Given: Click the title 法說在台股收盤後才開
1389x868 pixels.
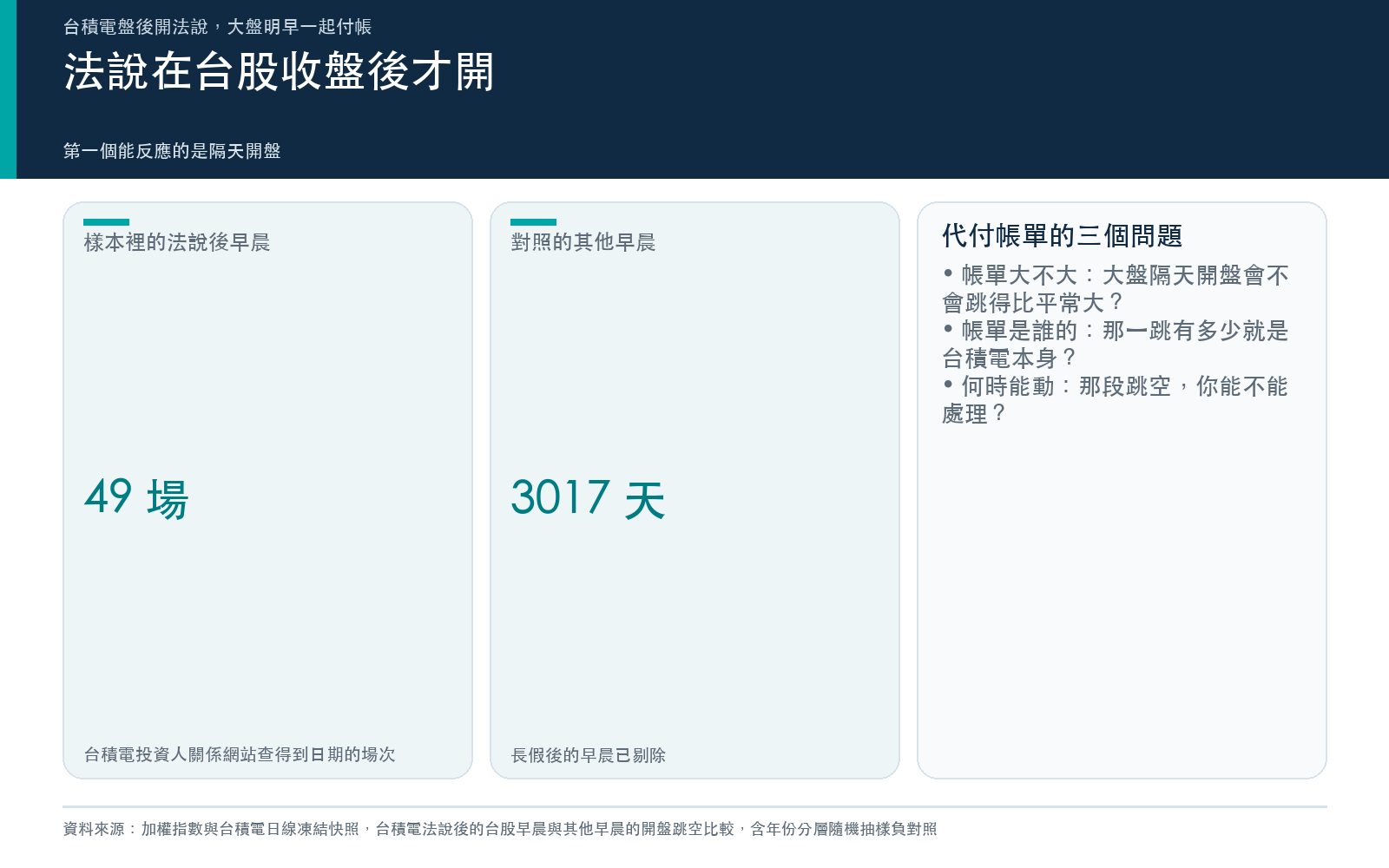Looking at the screenshot, I should click(279, 71).
